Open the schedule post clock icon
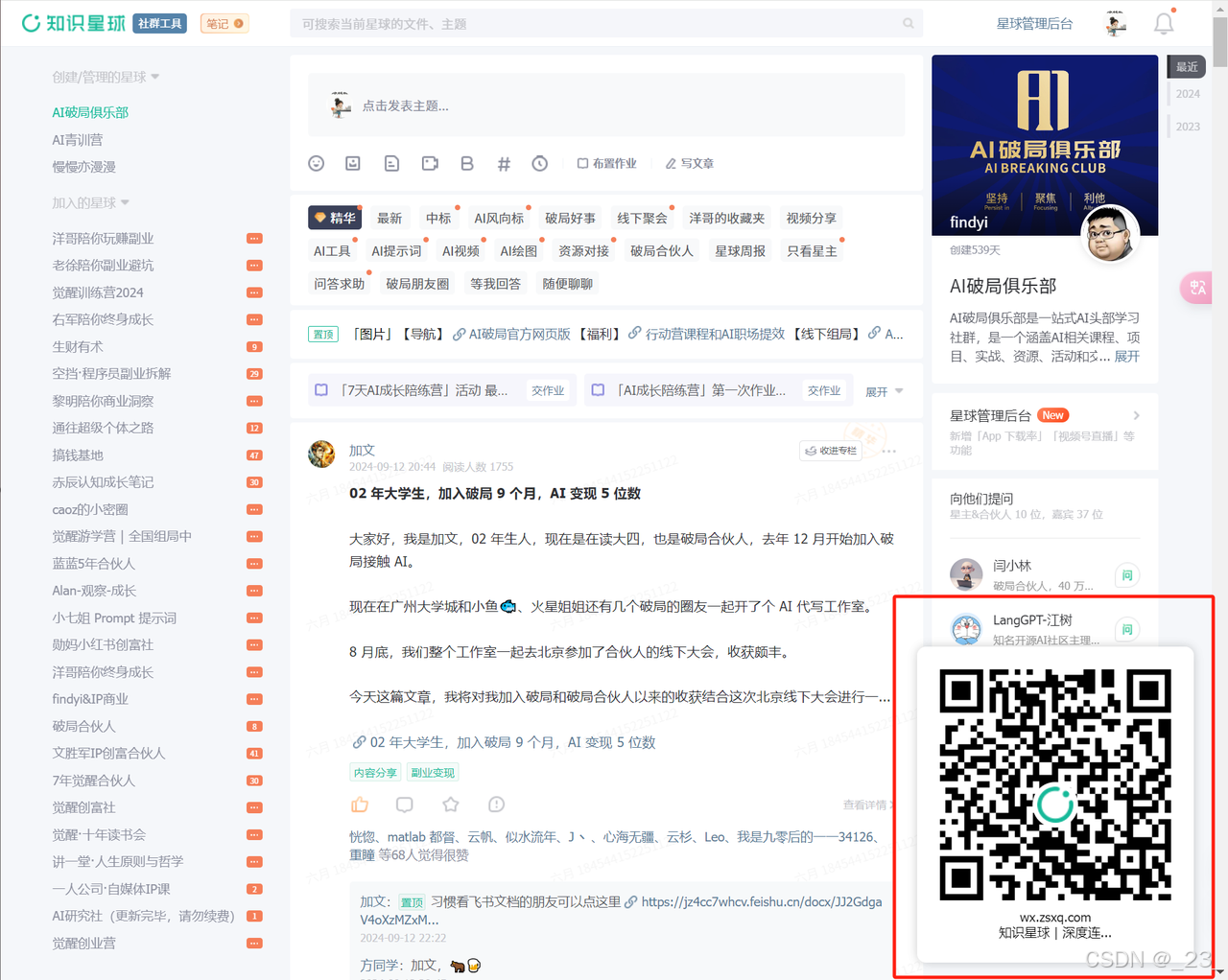This screenshot has width=1228, height=980. (x=540, y=163)
